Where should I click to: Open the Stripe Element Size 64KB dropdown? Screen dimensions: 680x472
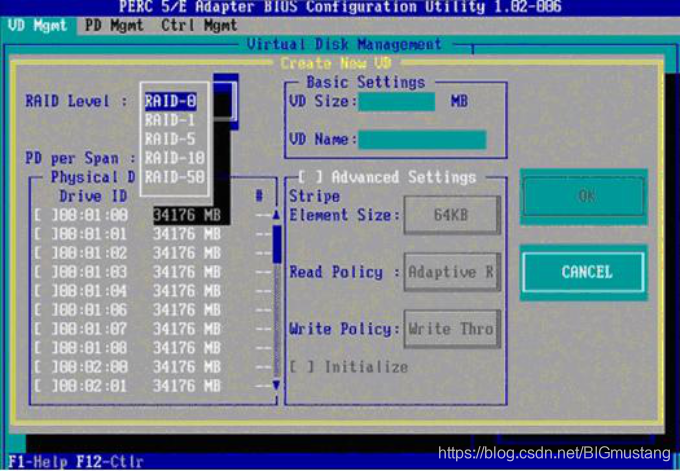click(452, 215)
